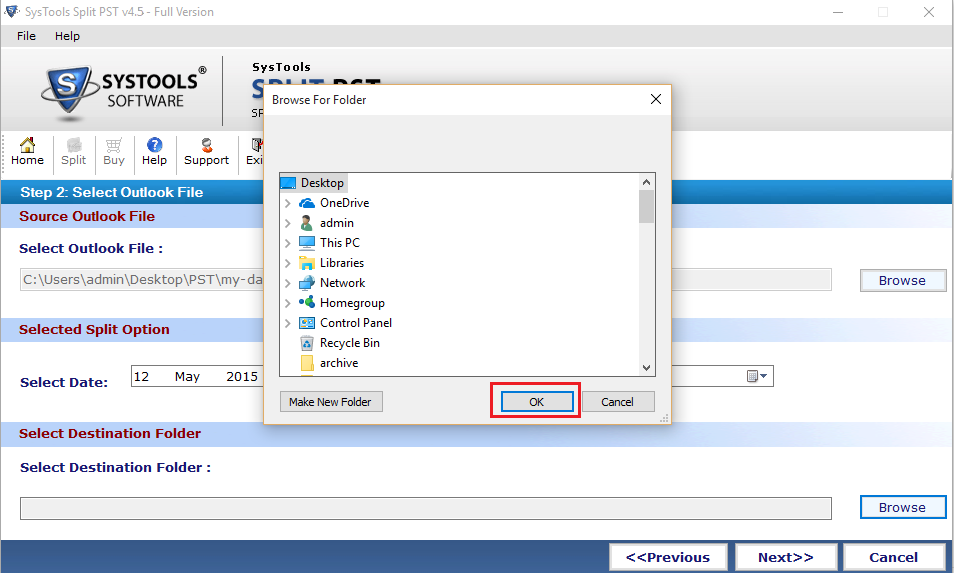The height and width of the screenshot is (573, 954).
Task: Expand the OneDrive tree node
Action: [x=288, y=203]
